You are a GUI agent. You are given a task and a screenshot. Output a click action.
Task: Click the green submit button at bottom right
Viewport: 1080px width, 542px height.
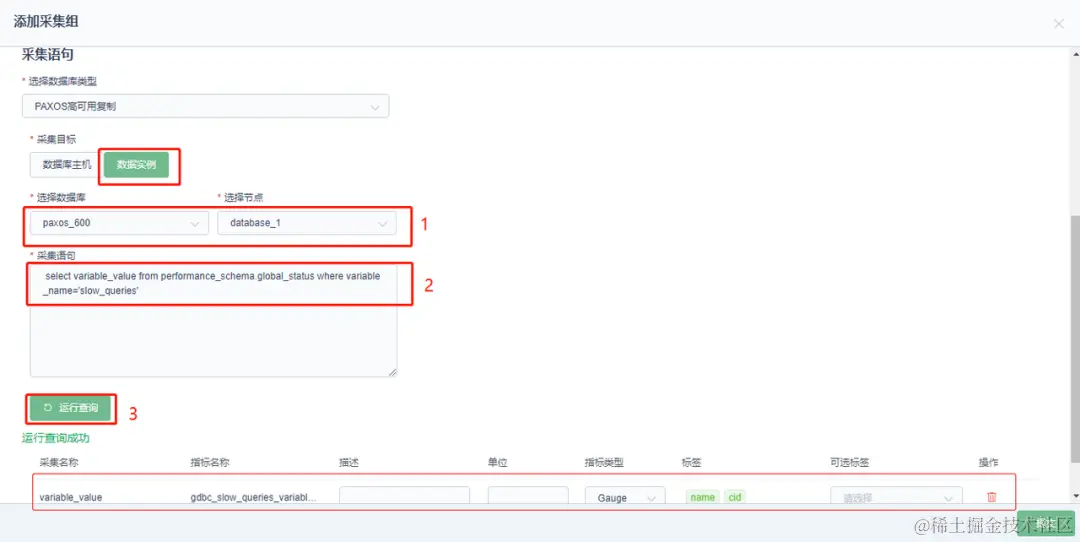tap(1046, 523)
